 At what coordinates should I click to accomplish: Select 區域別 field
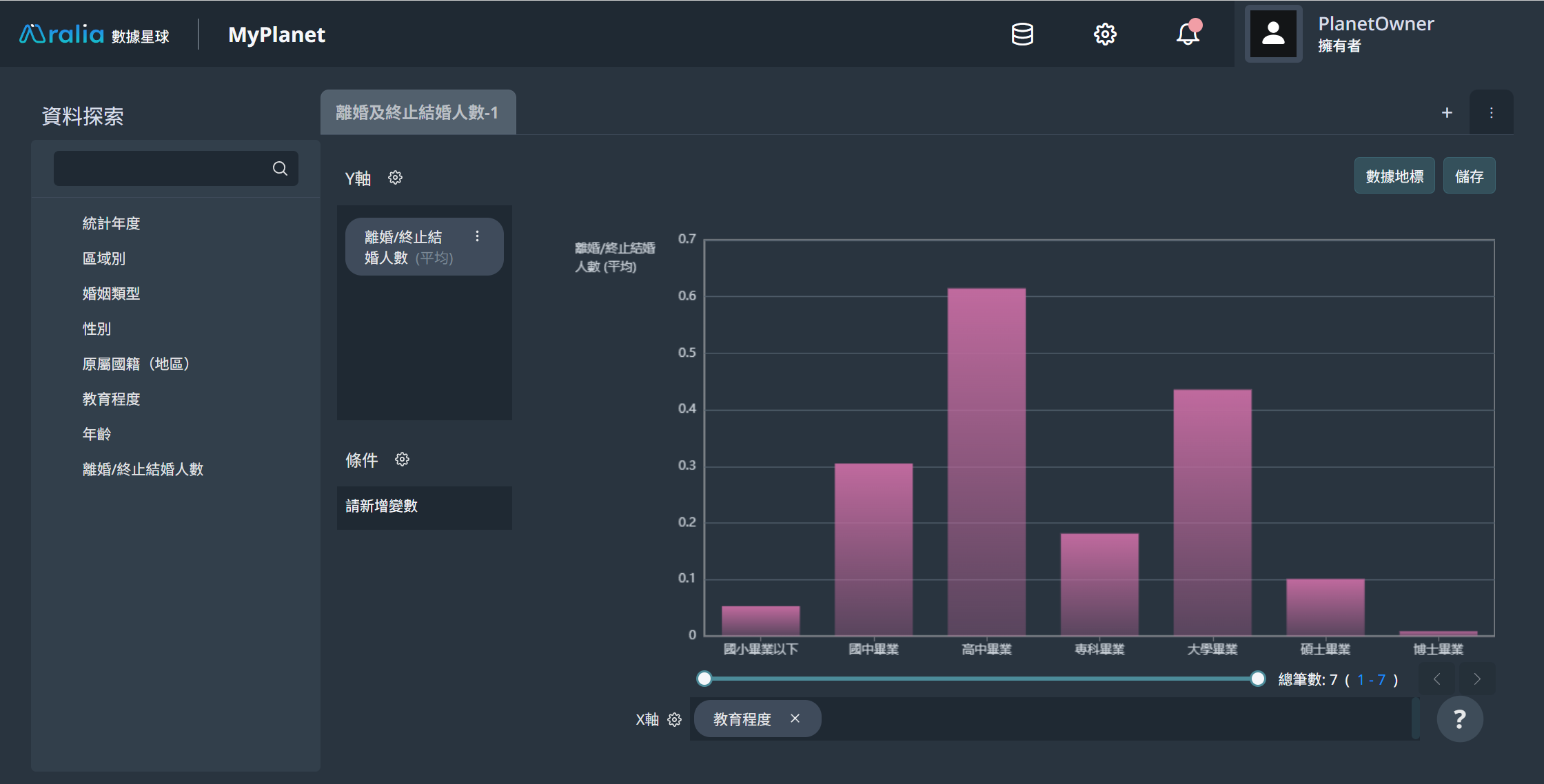(104, 258)
